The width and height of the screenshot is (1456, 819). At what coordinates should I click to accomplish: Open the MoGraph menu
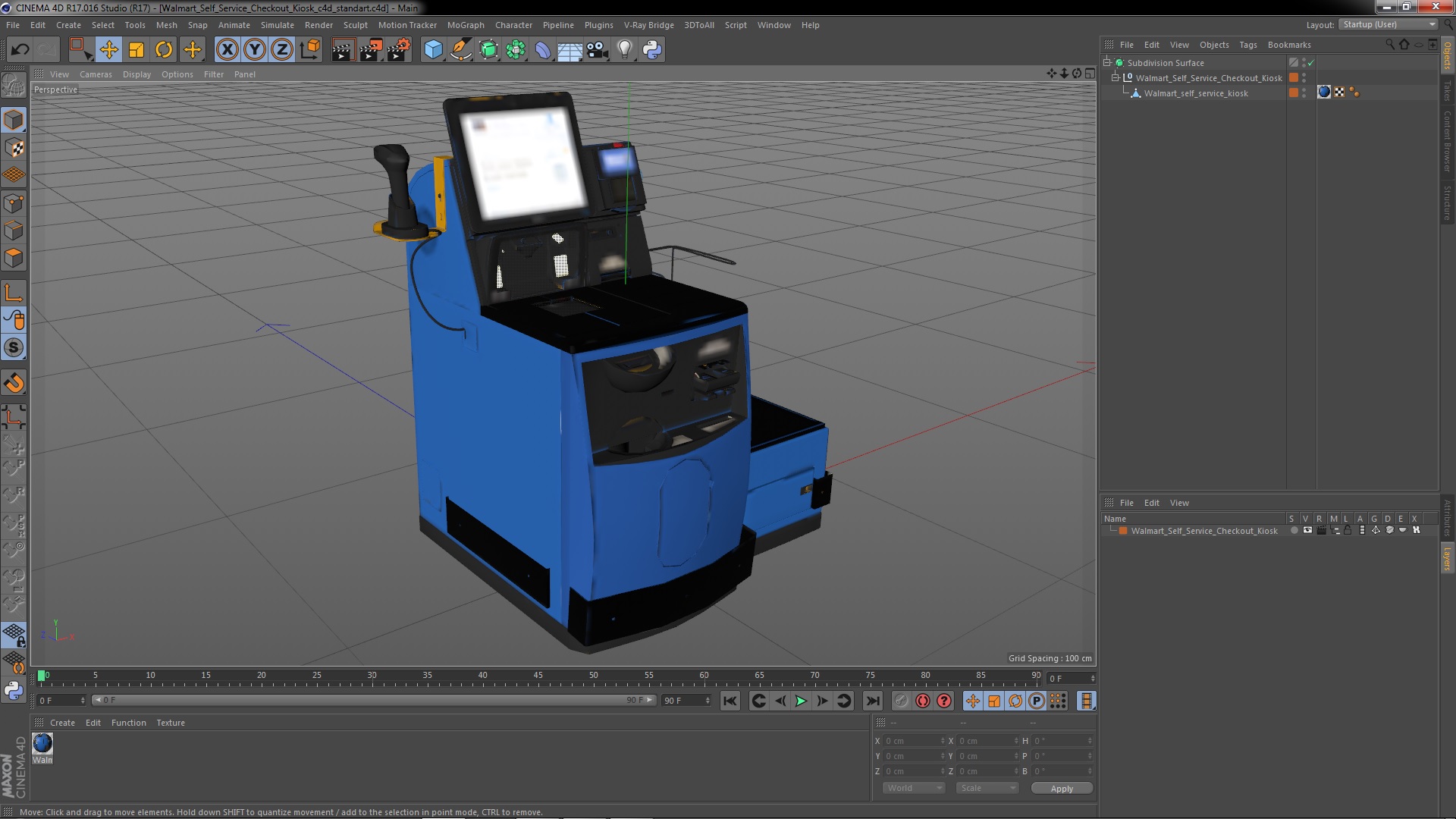click(465, 24)
